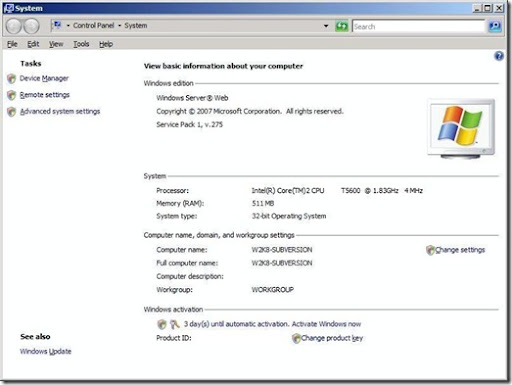Viewport: 512px width, 385px height.
Task: Select the 'WORKGROUP' value text
Action: point(273,290)
